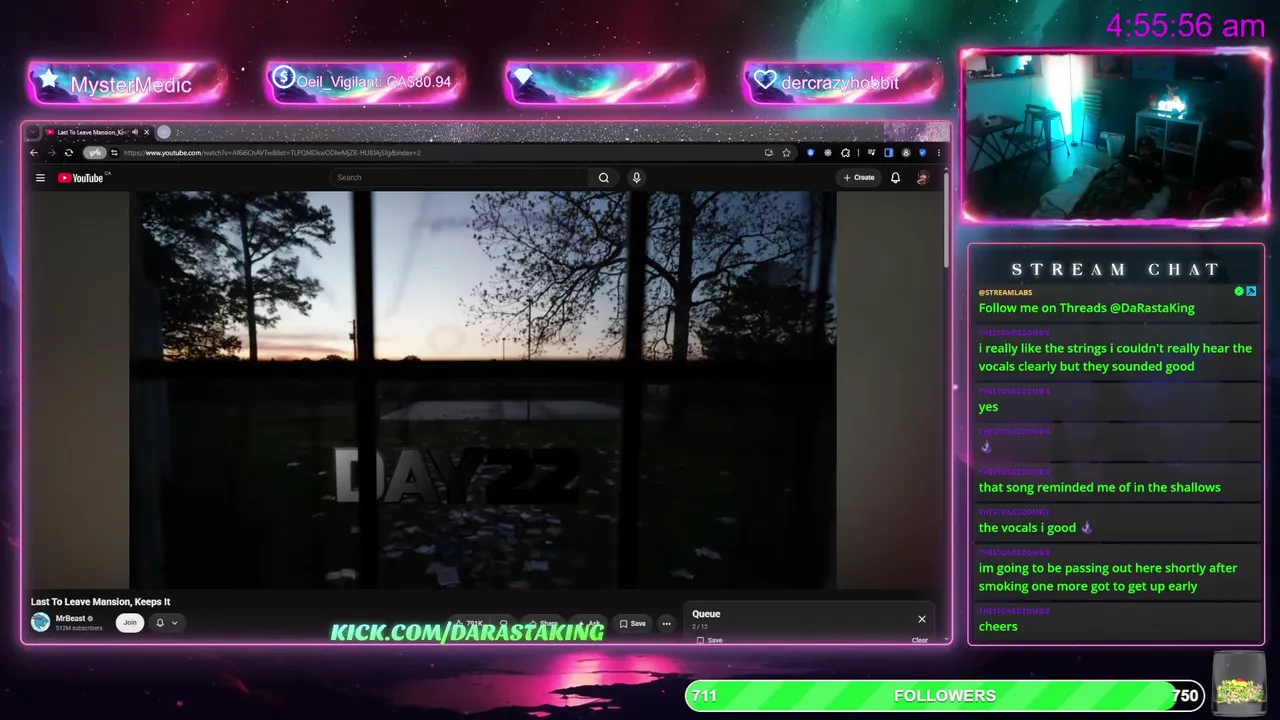1280x720 pixels.
Task: Click the webcam feed thumbnail
Action: (x=1114, y=136)
